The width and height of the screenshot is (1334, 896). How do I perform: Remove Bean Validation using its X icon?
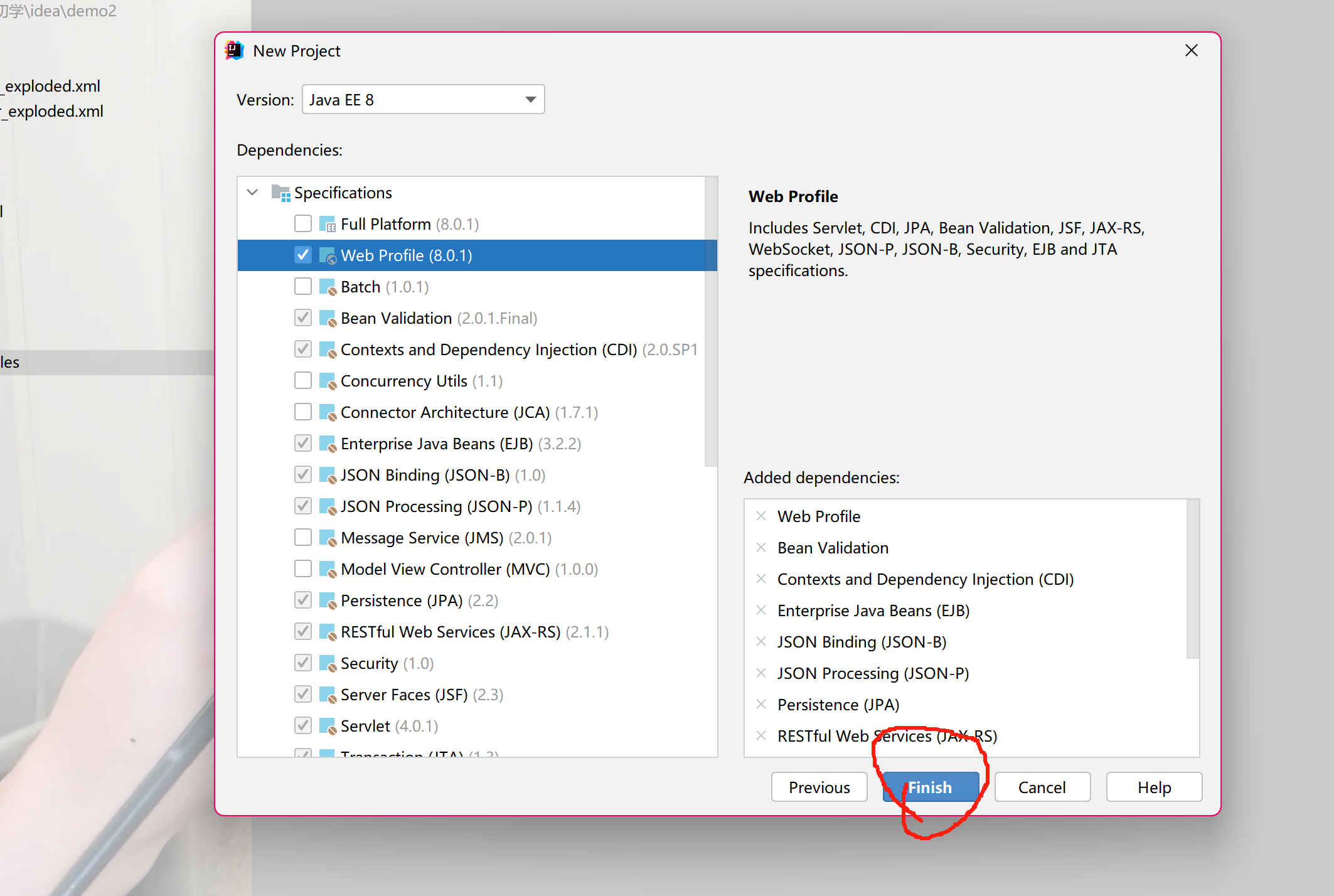(761, 547)
